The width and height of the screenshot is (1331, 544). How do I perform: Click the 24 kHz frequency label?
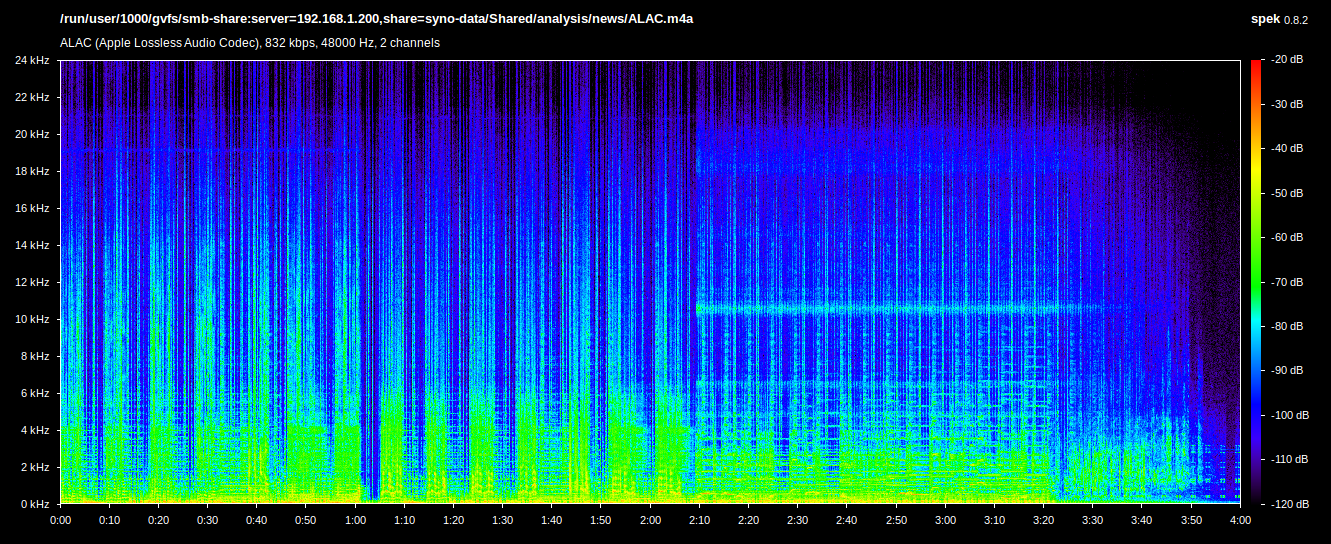tap(32, 61)
